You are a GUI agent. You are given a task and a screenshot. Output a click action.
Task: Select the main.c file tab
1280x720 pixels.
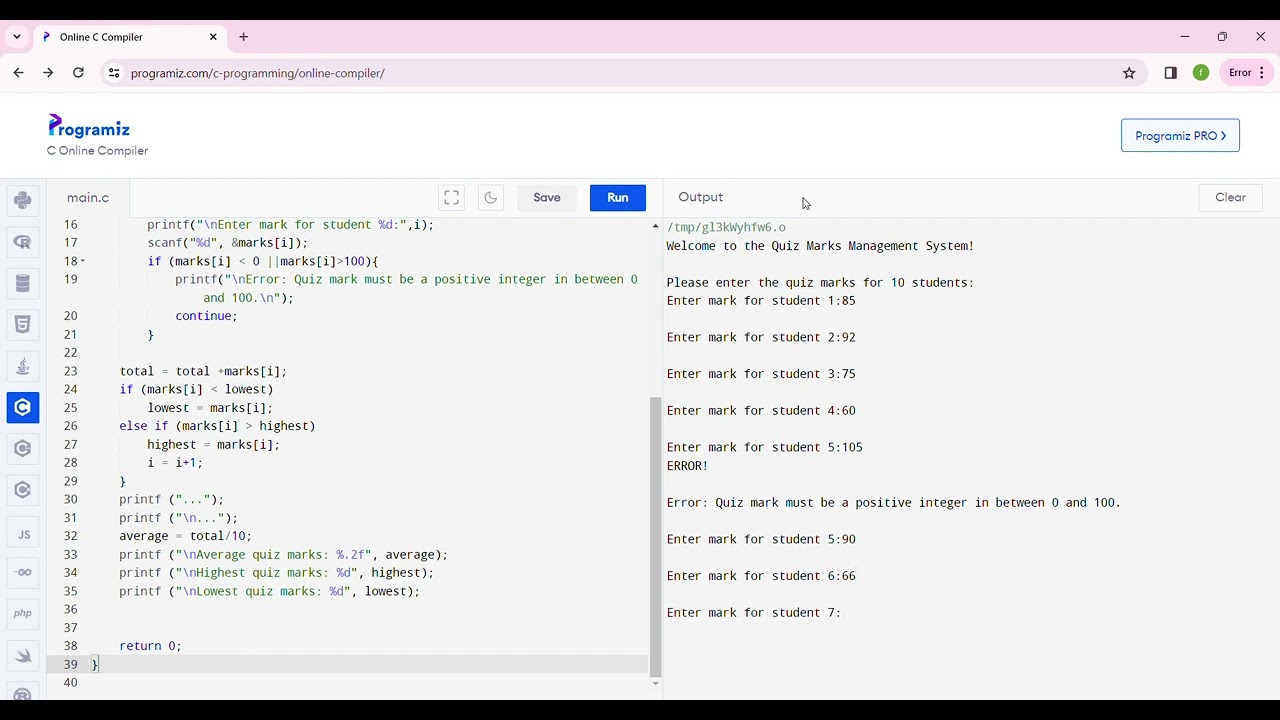(88, 198)
